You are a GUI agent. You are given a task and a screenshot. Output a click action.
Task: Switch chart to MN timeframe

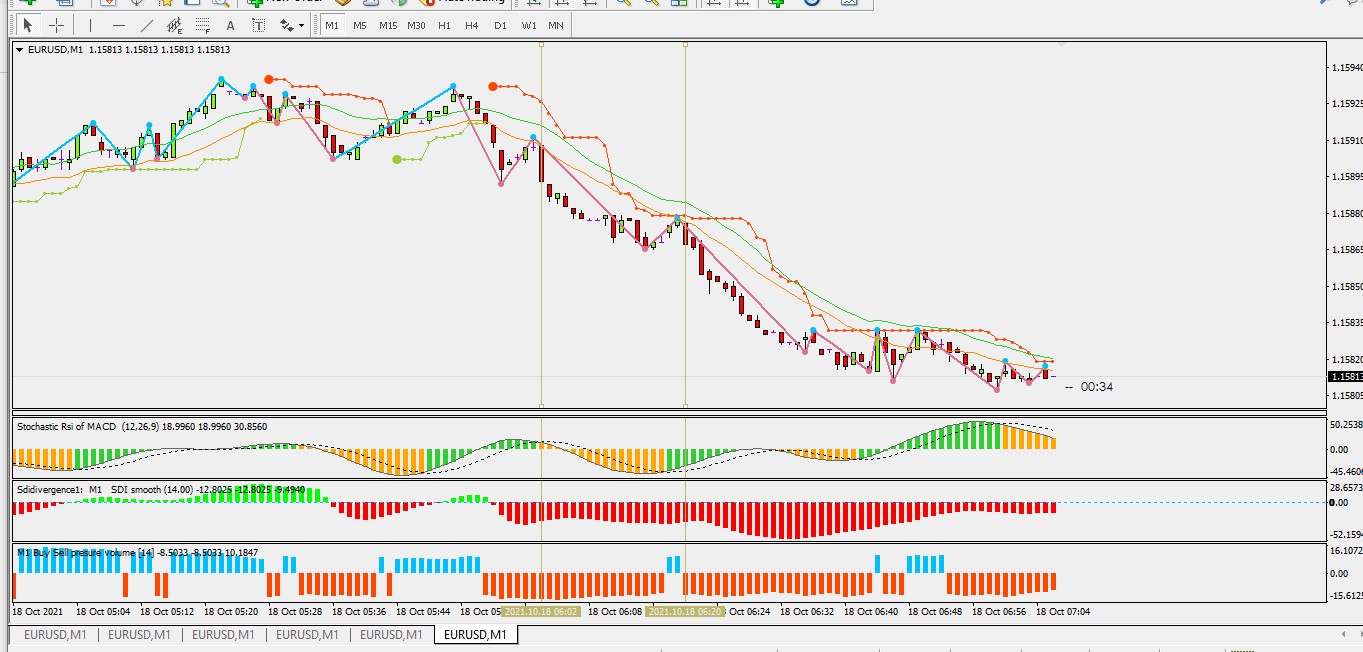(x=556, y=25)
